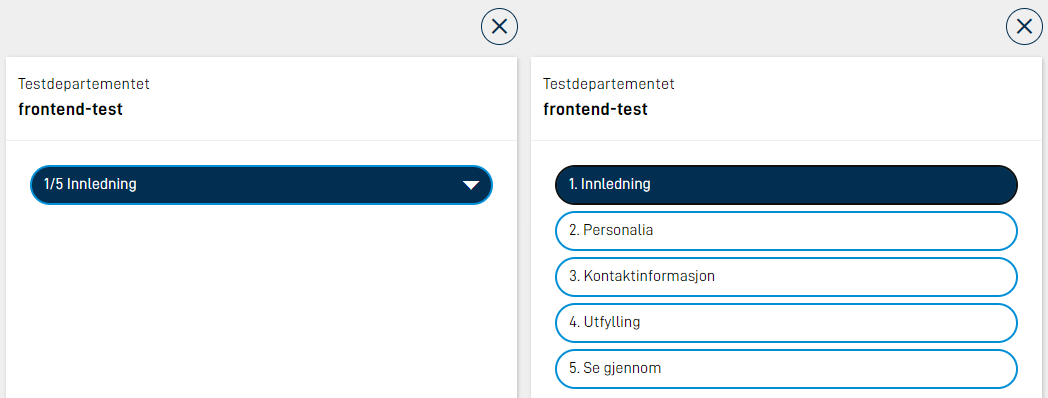
Task: Click the word Utfylling in the step list
Action: pyautogui.click(x=612, y=322)
